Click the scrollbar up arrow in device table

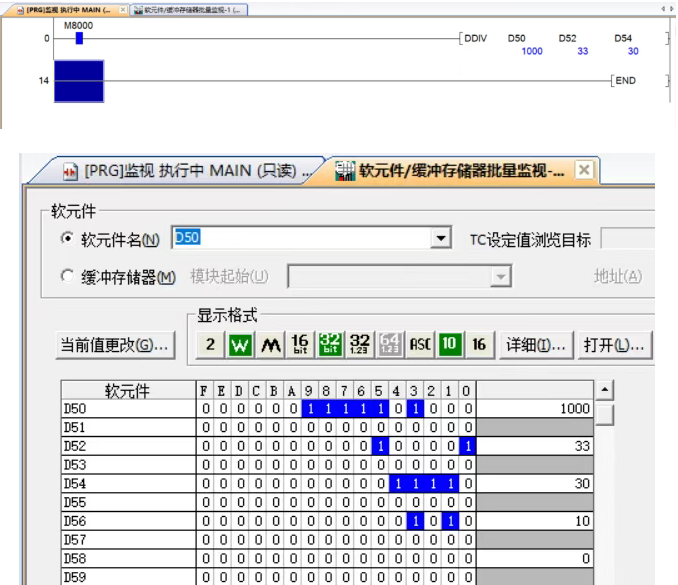coord(604,390)
